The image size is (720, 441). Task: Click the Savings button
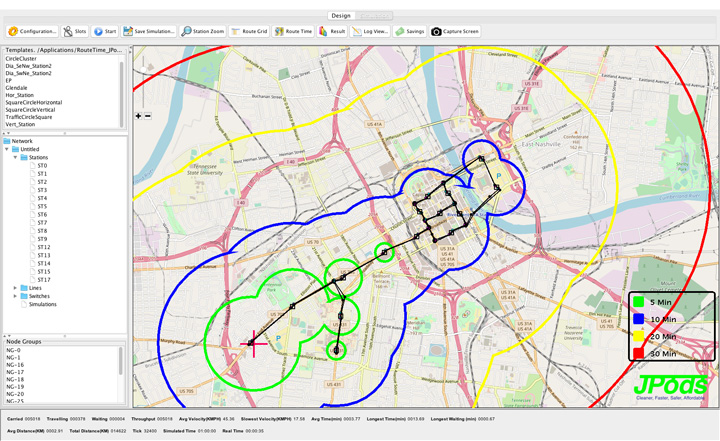click(x=410, y=32)
